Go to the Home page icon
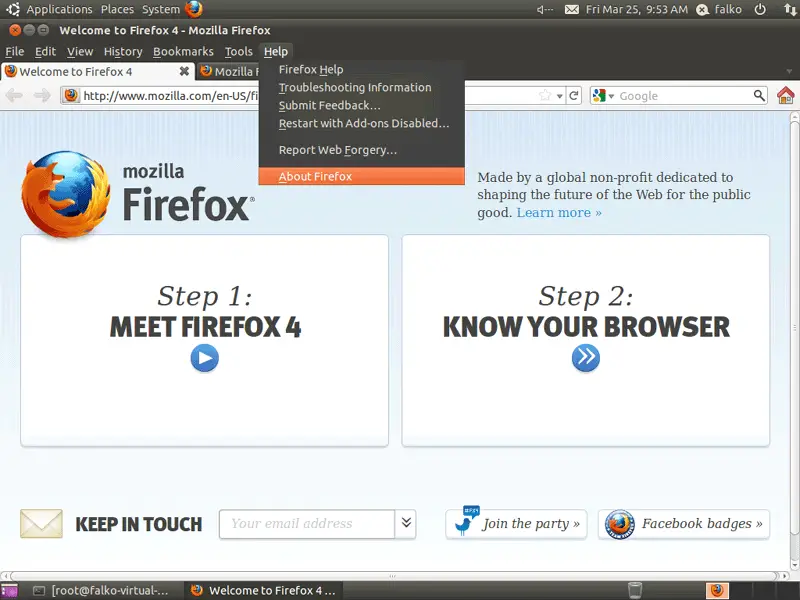Screen dimensions: 800x600 [786, 95]
